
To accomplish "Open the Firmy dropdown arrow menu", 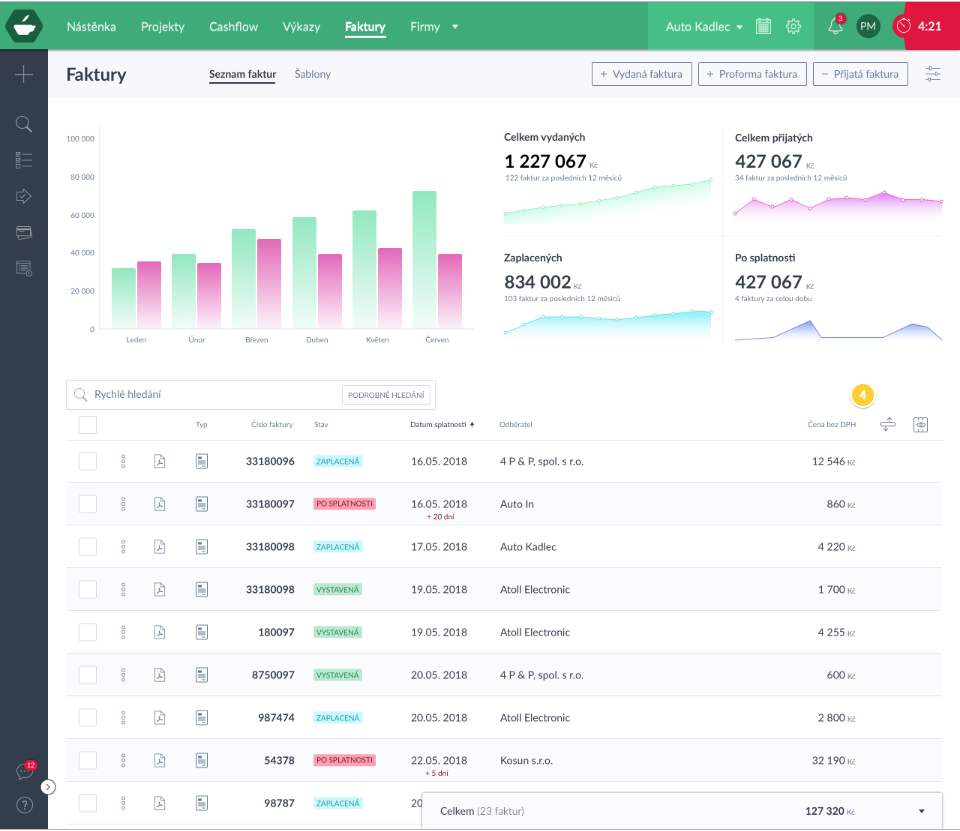I will pyautogui.click(x=455, y=27).
